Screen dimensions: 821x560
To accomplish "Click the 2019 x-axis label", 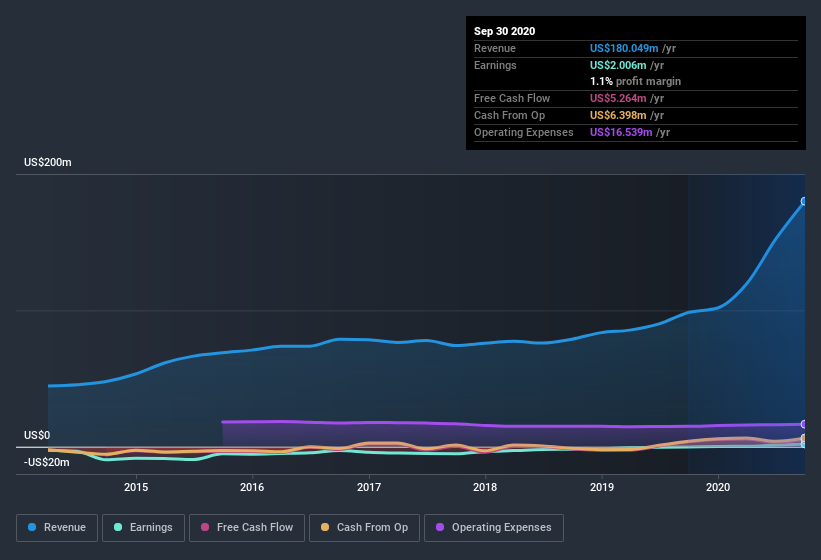I will coord(602,487).
